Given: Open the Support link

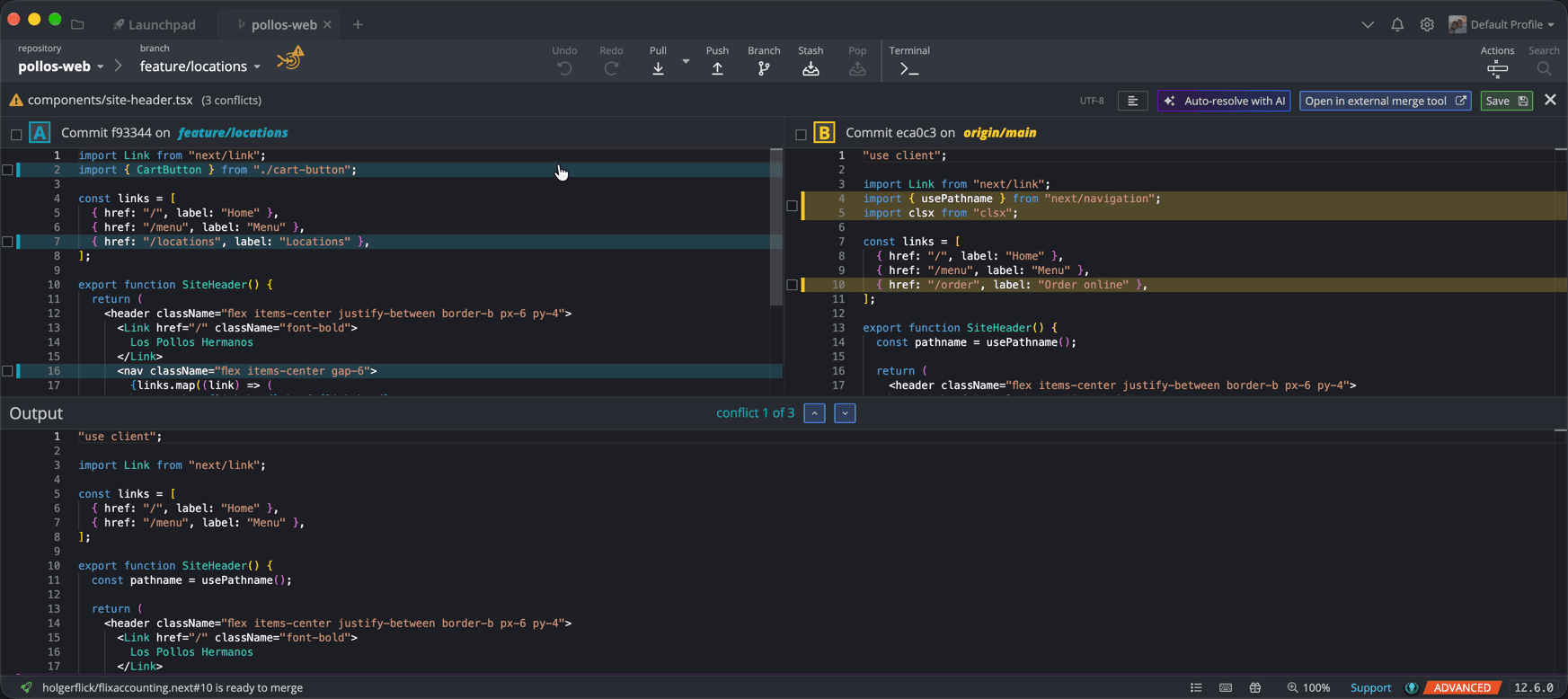Looking at the screenshot, I should [1370, 688].
